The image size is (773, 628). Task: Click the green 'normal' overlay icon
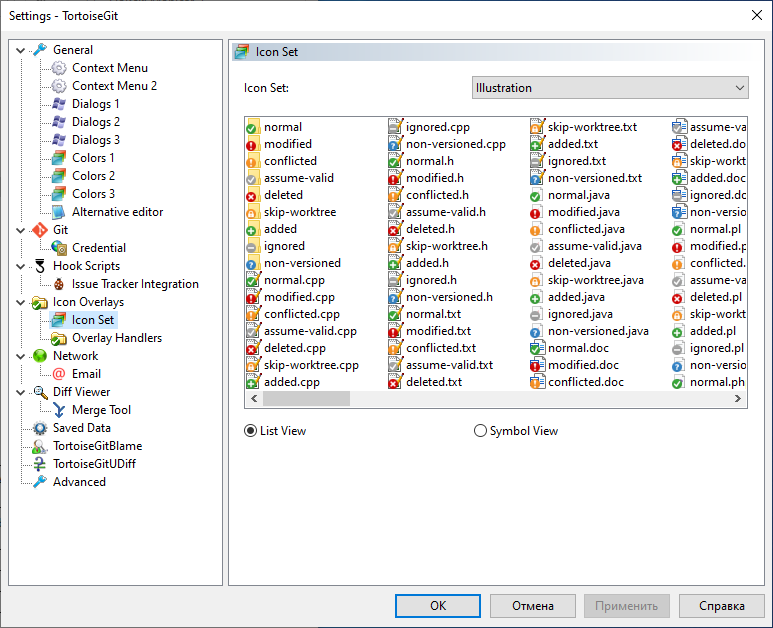(253, 127)
